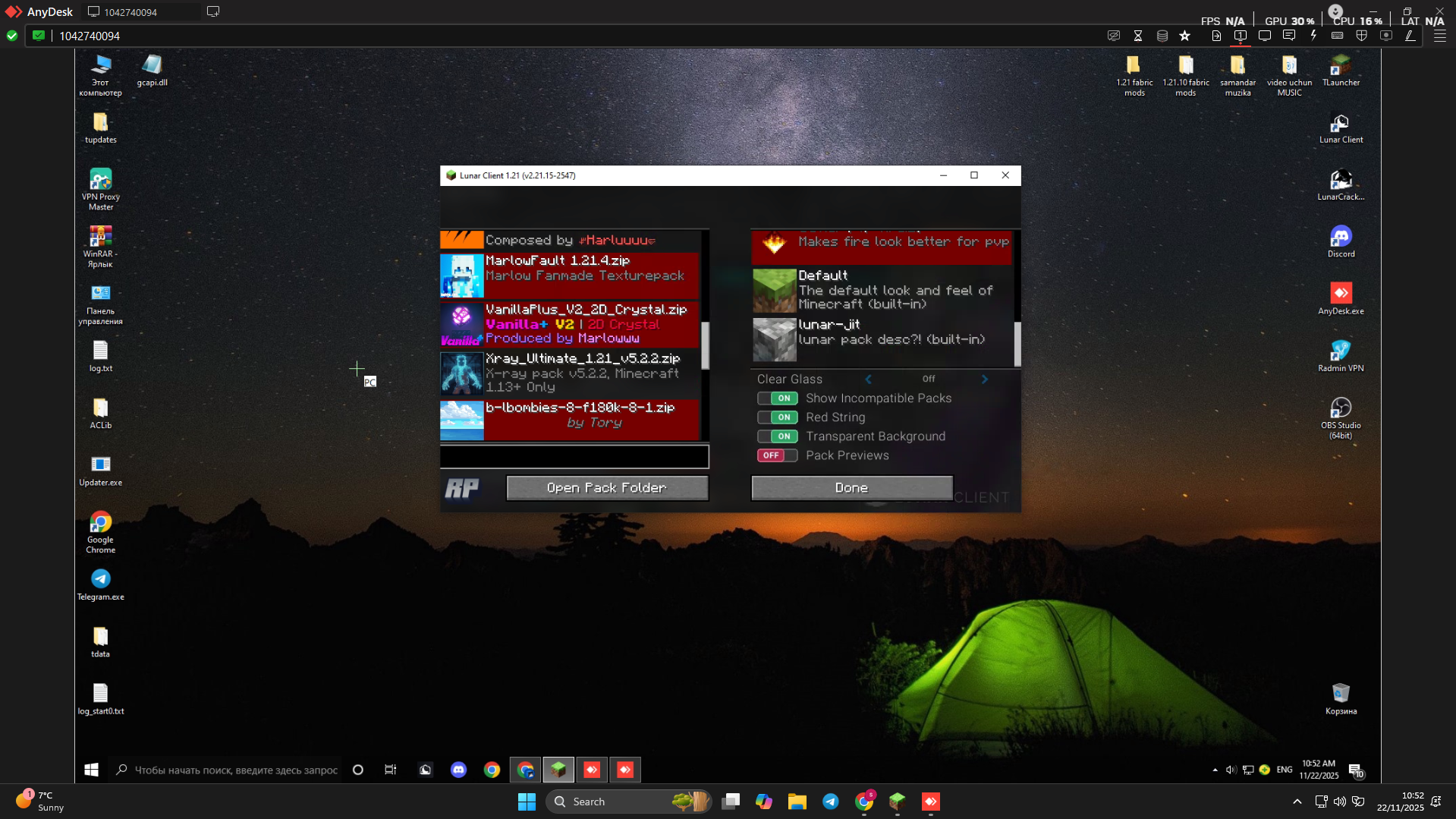
Task: Enable the Pack Previews toggle
Action: click(777, 455)
